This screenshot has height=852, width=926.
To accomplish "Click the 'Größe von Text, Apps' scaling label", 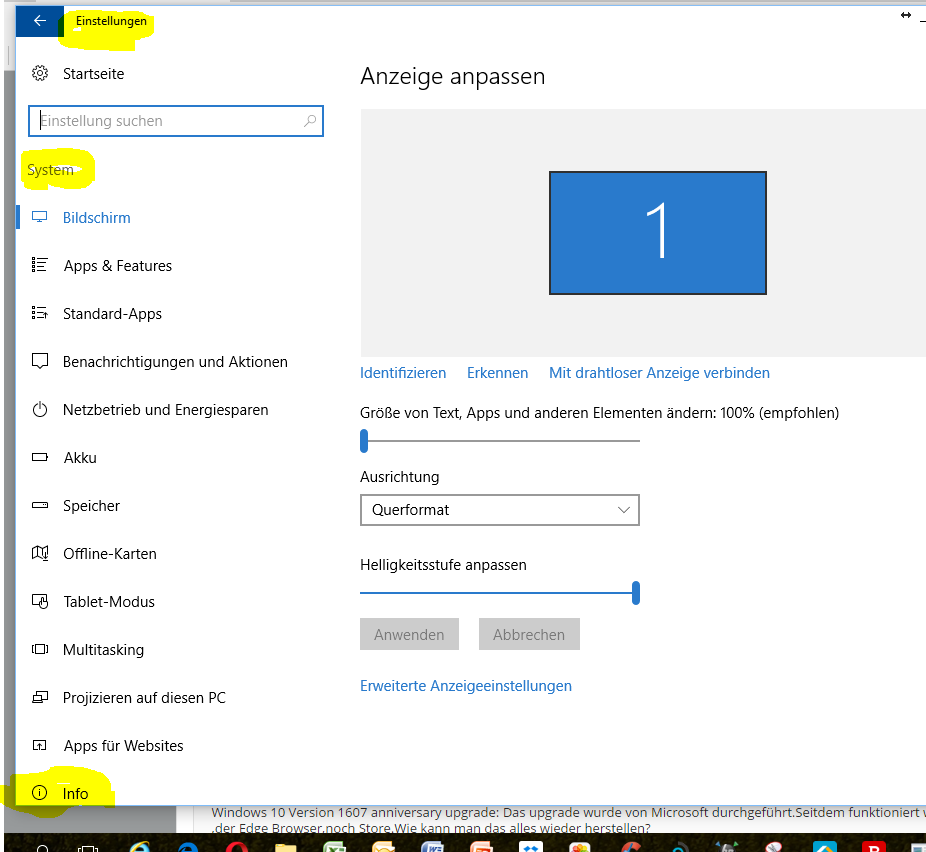I will click(x=599, y=413).
